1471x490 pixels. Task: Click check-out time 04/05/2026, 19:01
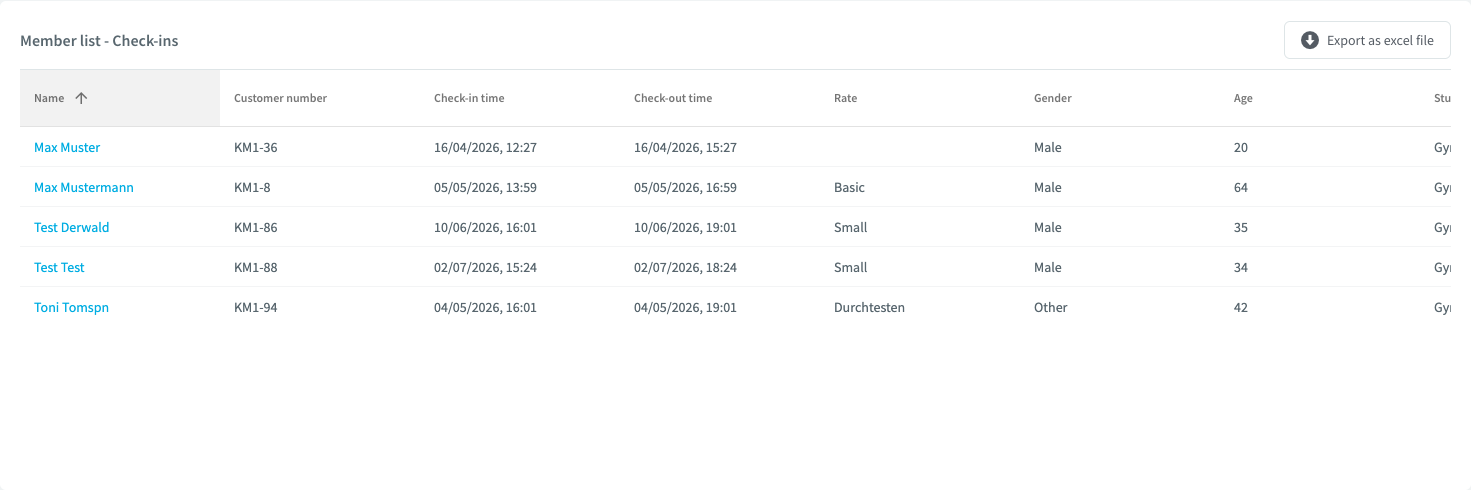point(685,307)
